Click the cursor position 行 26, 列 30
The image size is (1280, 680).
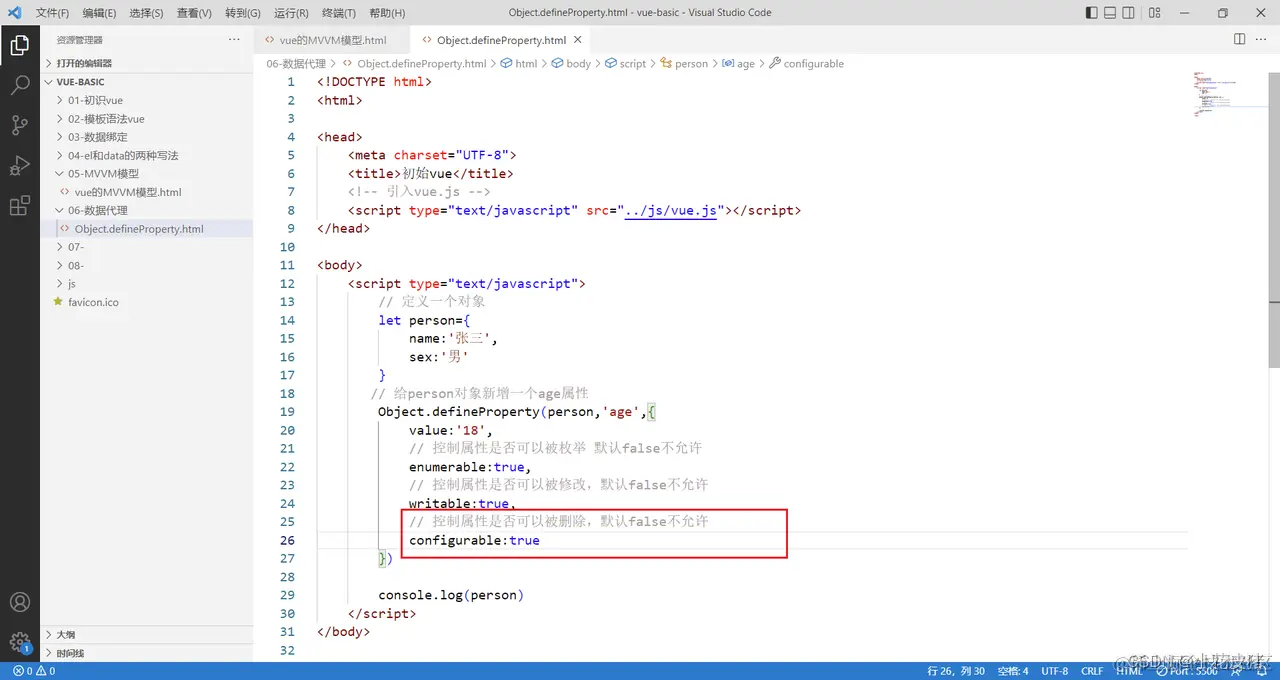956,671
